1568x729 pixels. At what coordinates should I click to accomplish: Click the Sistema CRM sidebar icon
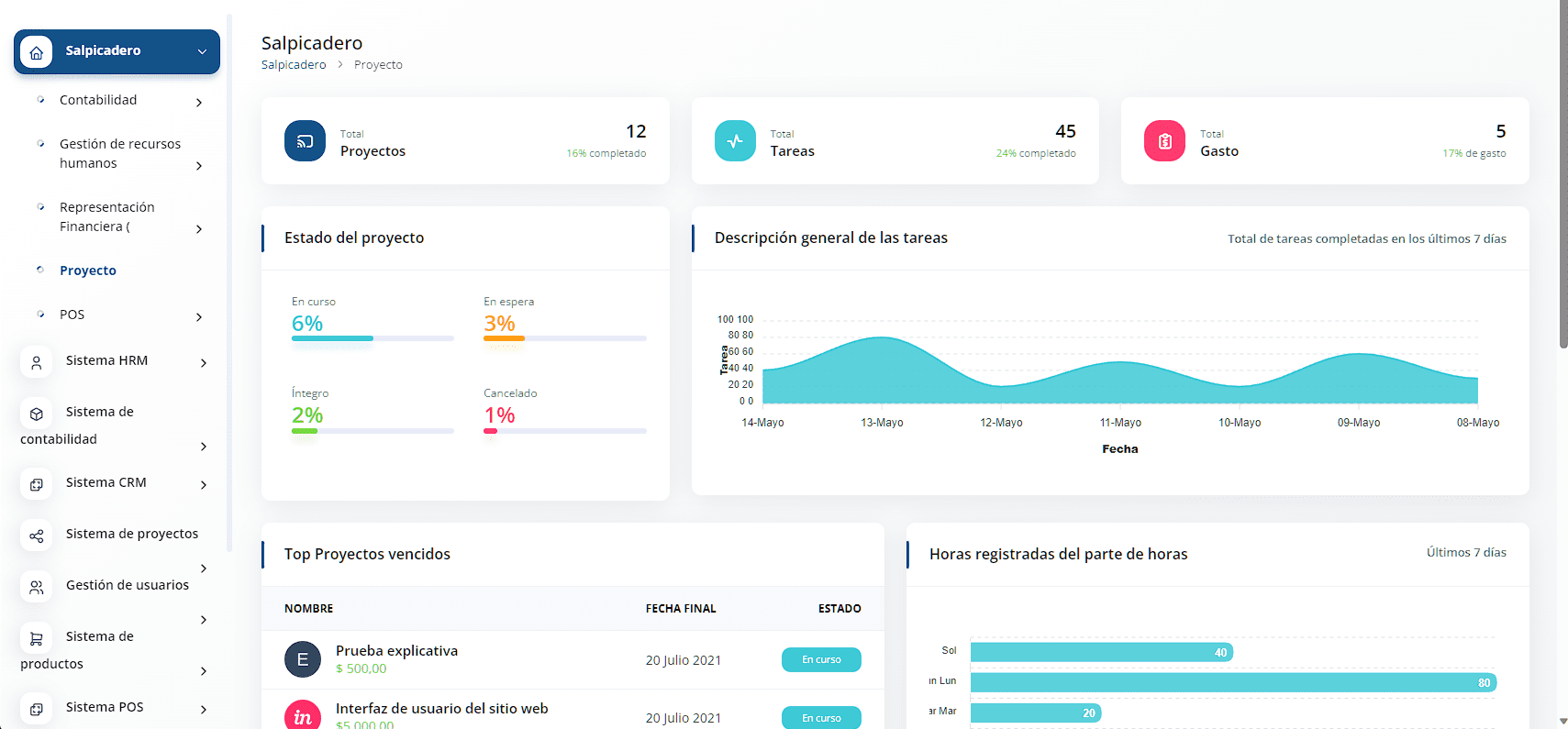(x=37, y=484)
